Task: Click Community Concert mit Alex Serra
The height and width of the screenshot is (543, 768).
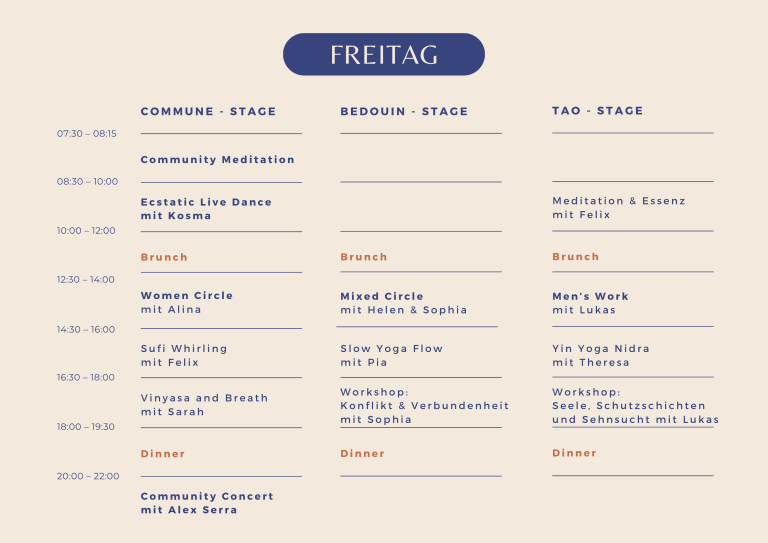Action: point(207,503)
